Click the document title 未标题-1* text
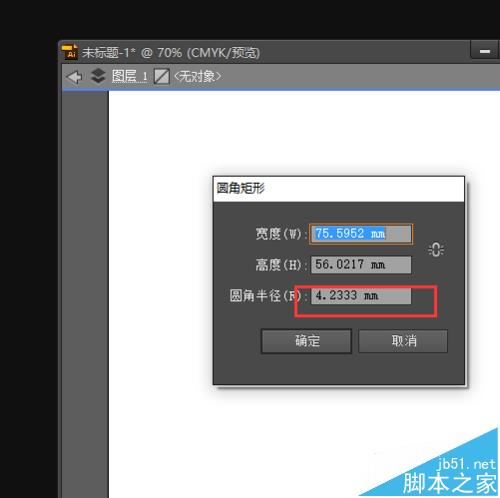The height and width of the screenshot is (498, 500). pyautogui.click(x=109, y=53)
